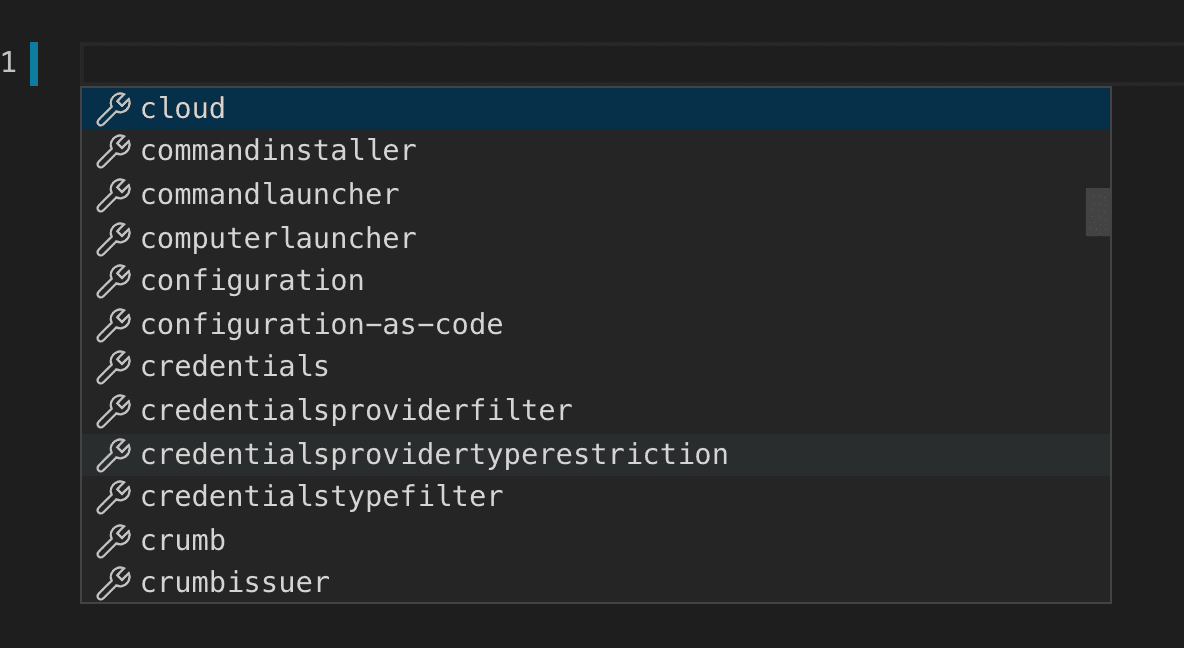
Task: Click the wrench icon beside credentials
Action: (112, 366)
